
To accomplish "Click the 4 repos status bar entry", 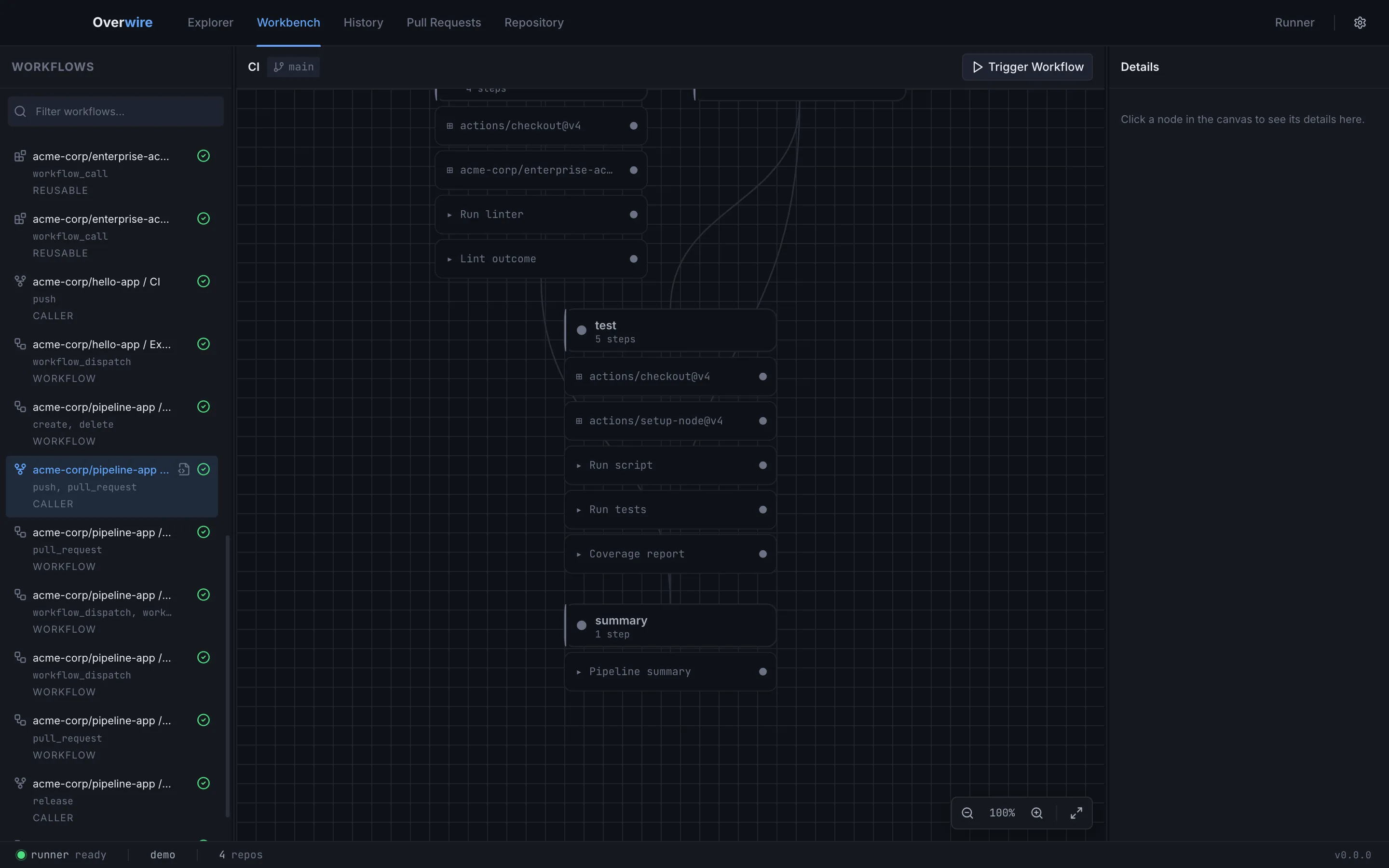I will tap(241, 855).
